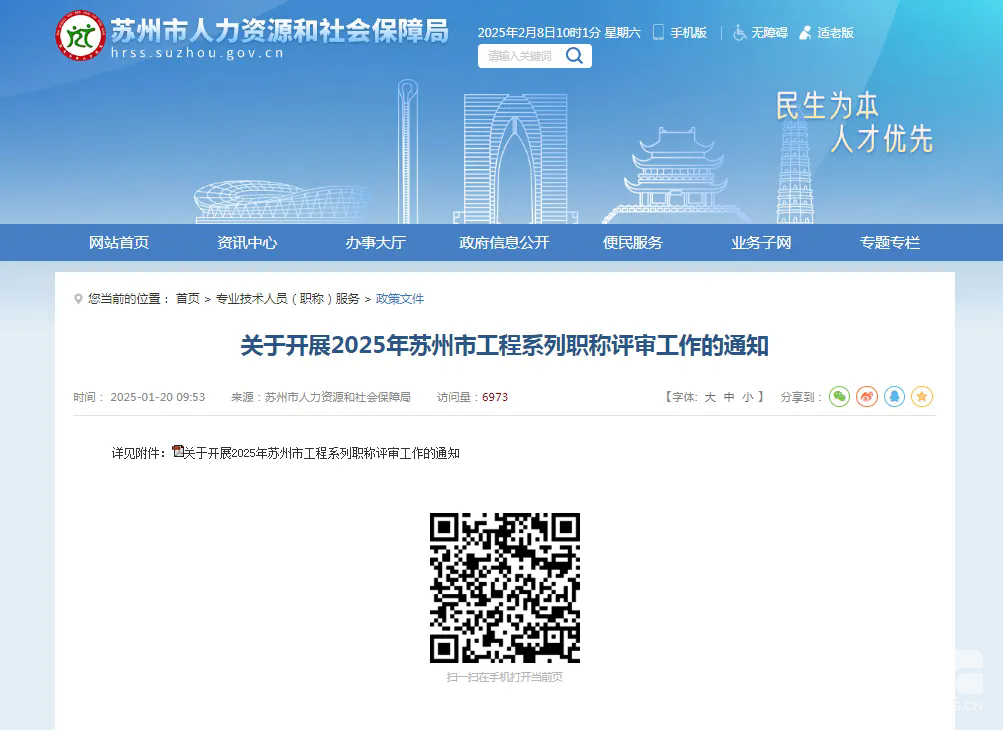The height and width of the screenshot is (730, 1003).
Task: Focus the keyword search input field
Action: click(x=520, y=56)
